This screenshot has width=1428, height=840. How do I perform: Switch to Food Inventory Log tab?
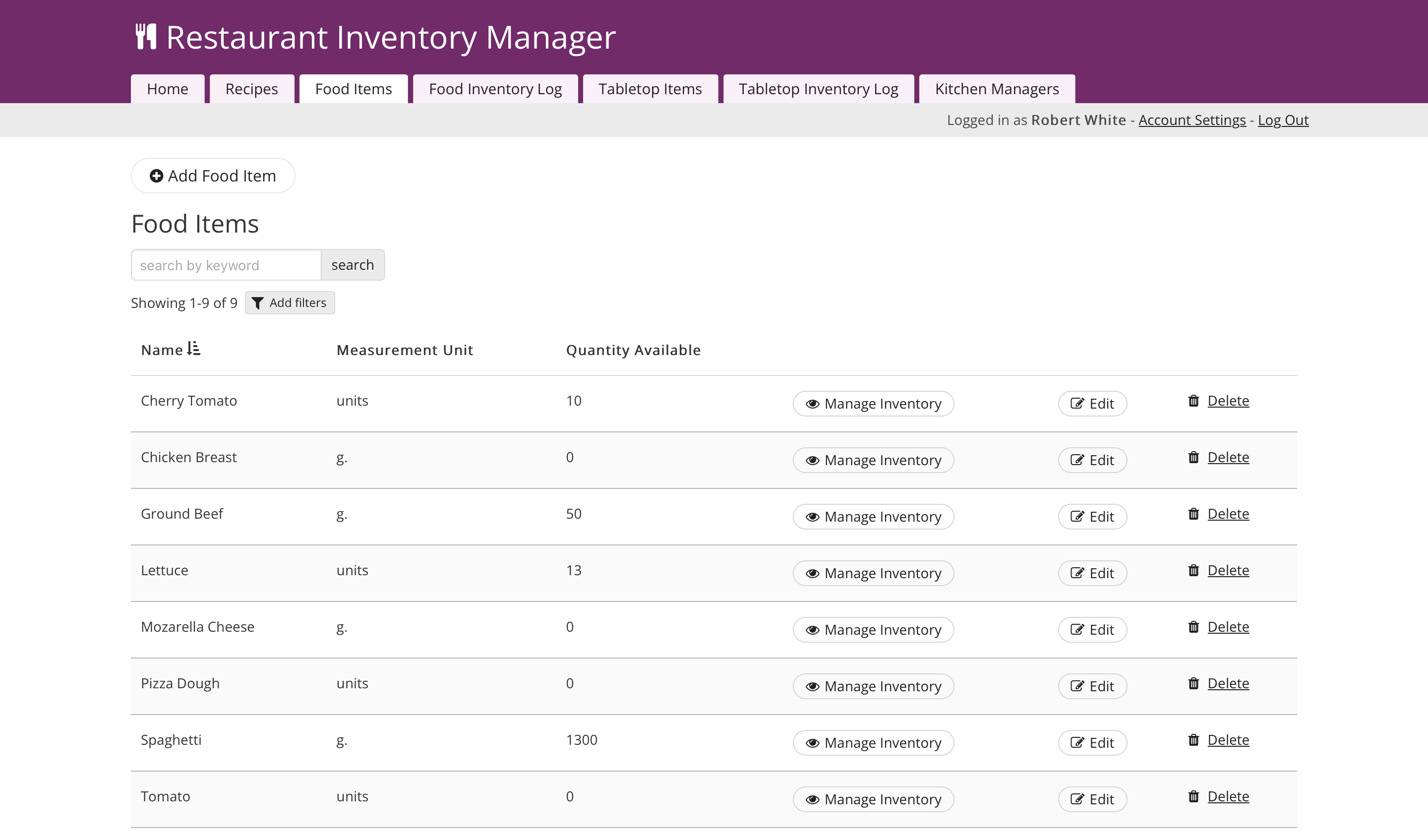tap(495, 89)
